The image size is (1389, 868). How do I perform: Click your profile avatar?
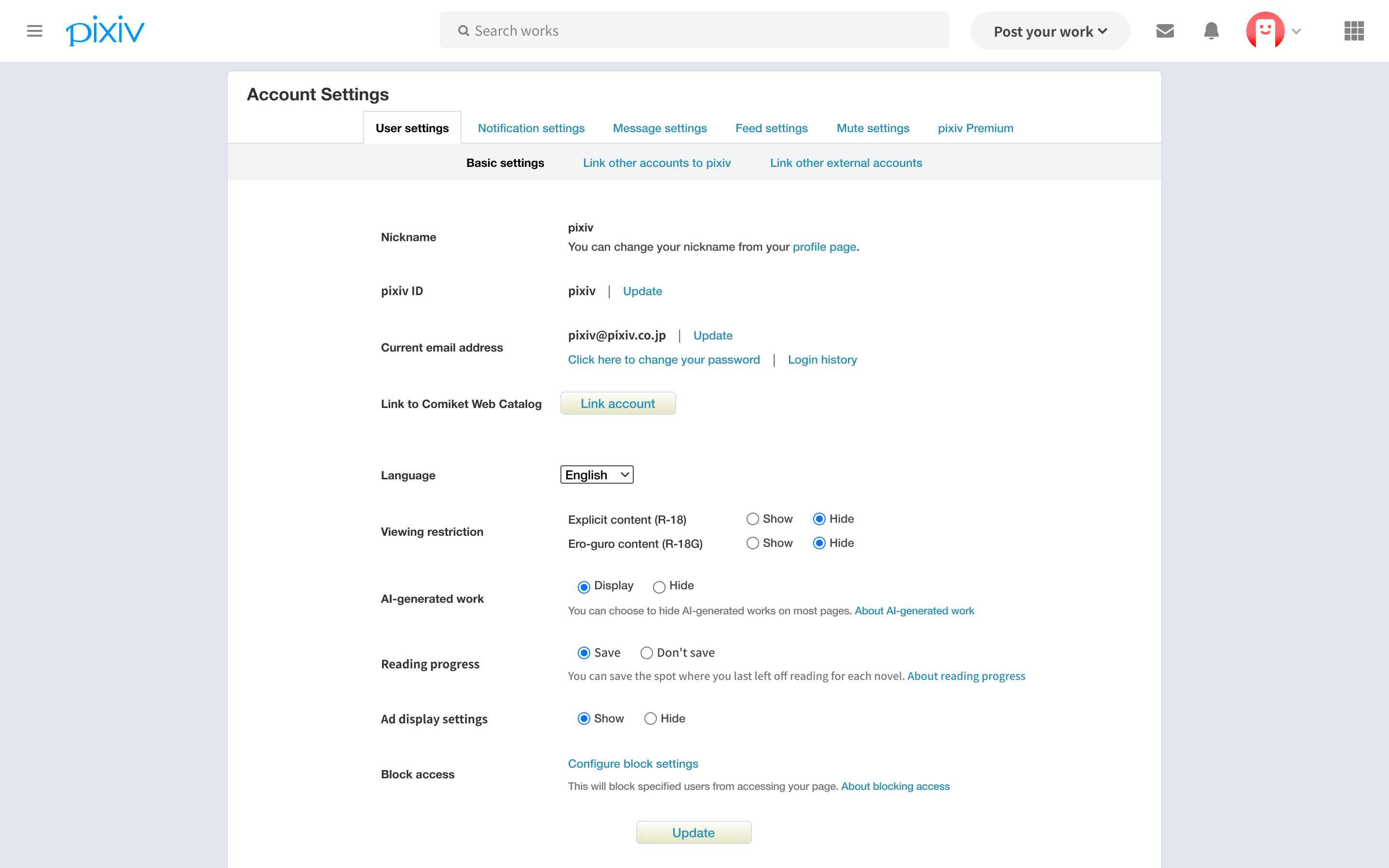click(x=1265, y=30)
